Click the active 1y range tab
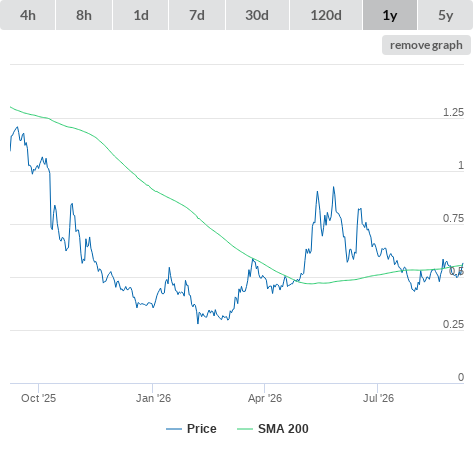The image size is (474, 455). click(x=390, y=15)
